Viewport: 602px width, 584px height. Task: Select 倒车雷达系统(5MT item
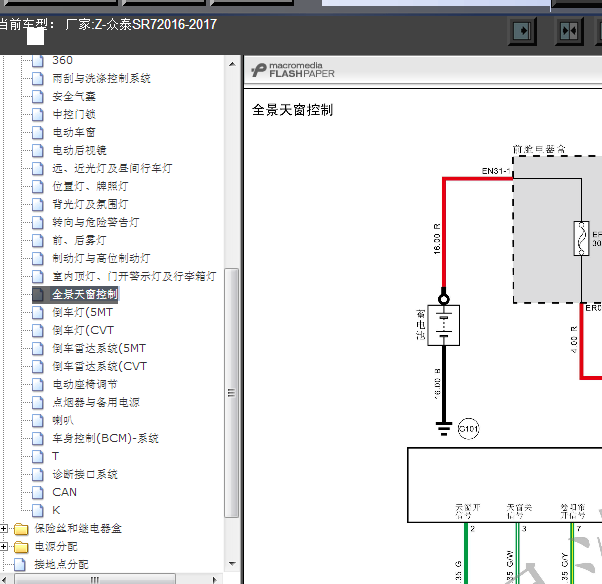(99, 348)
